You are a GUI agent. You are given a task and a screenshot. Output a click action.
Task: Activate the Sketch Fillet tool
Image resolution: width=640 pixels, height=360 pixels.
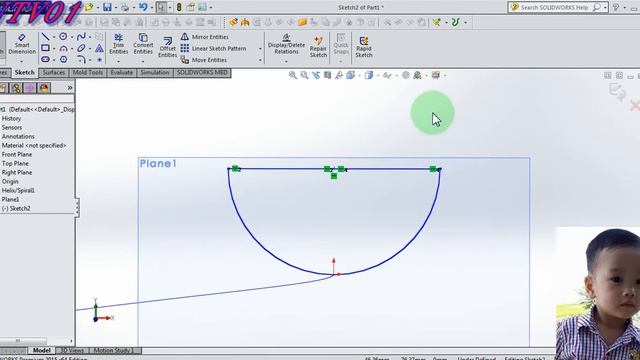click(81, 60)
